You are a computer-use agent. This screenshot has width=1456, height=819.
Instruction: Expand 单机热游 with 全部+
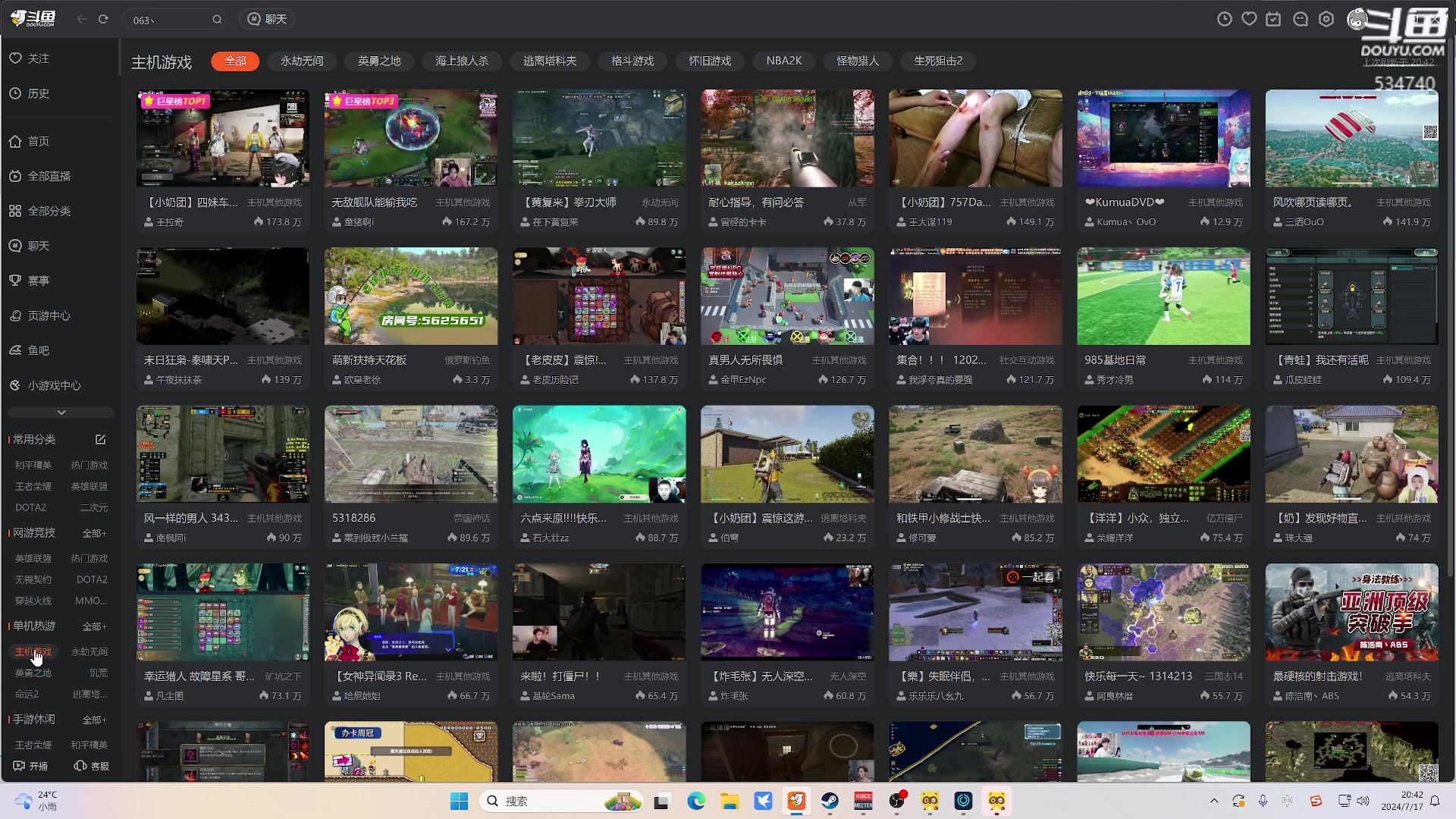click(95, 626)
